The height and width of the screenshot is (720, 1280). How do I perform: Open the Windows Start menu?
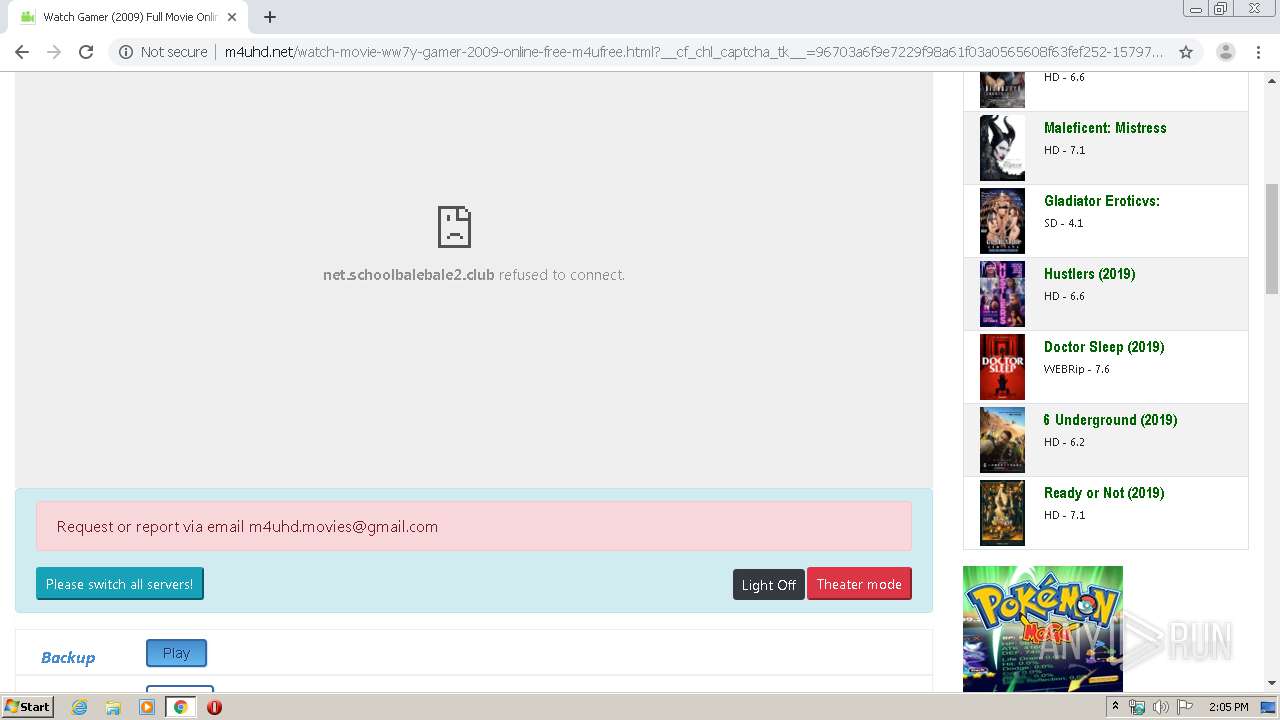click(x=27, y=706)
